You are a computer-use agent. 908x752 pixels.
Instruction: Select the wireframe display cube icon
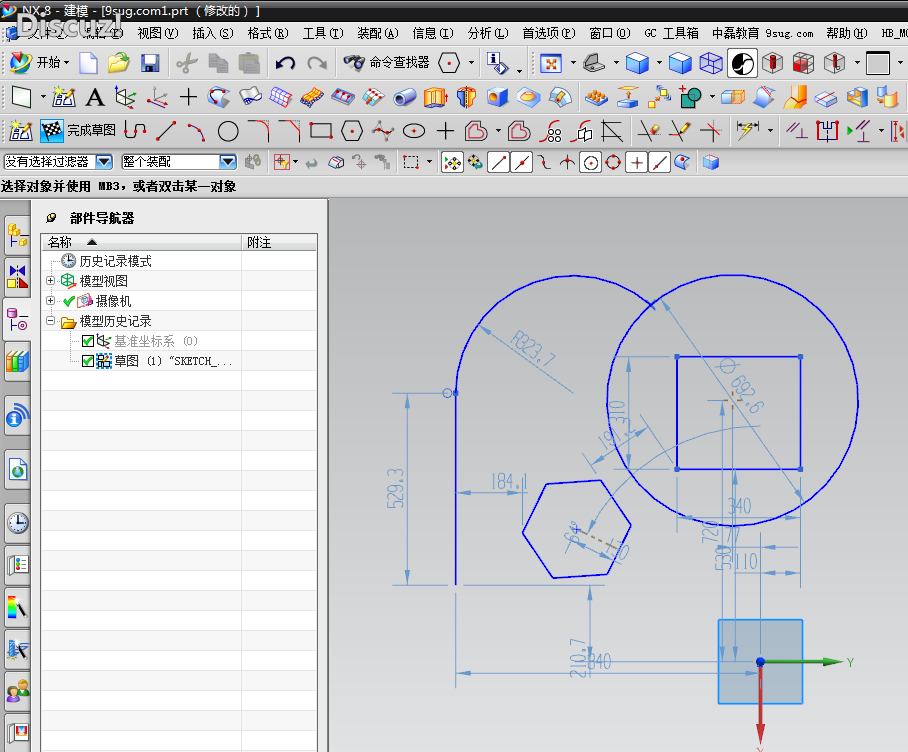(711, 63)
